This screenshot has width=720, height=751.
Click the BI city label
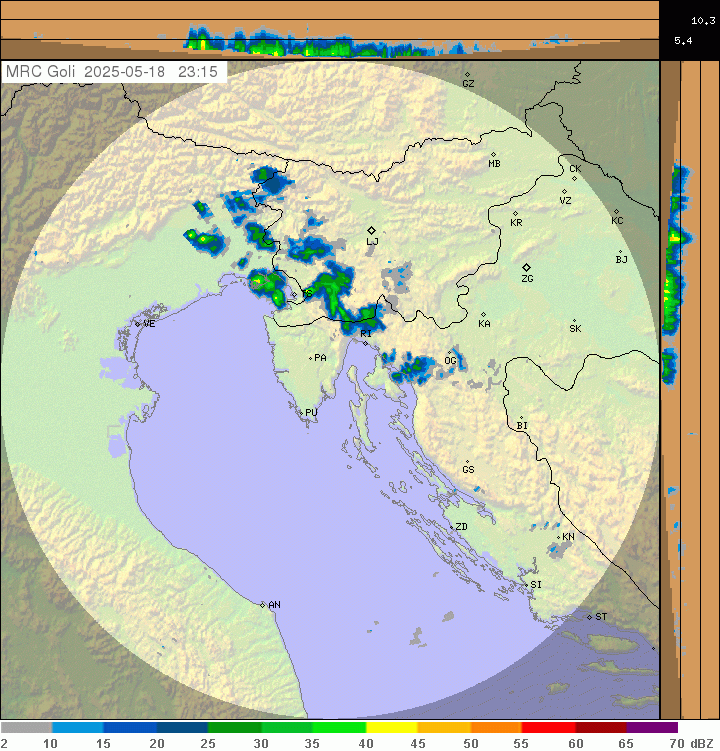coord(522,425)
